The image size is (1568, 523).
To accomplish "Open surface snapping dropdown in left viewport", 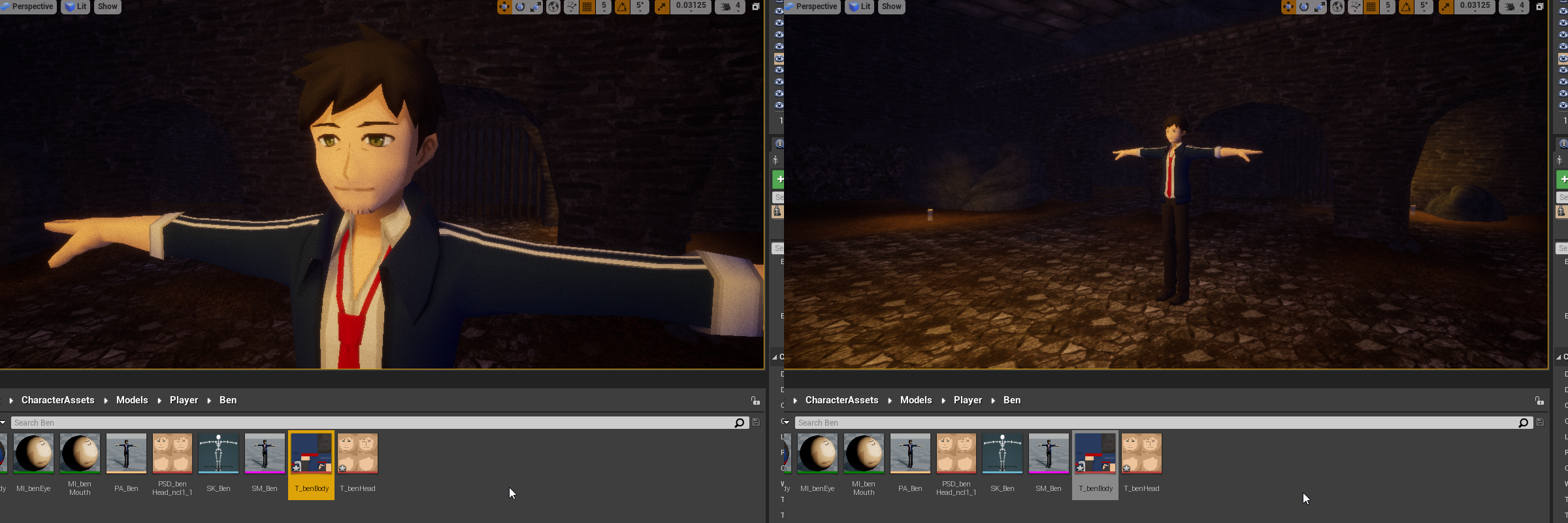I will 570,7.
